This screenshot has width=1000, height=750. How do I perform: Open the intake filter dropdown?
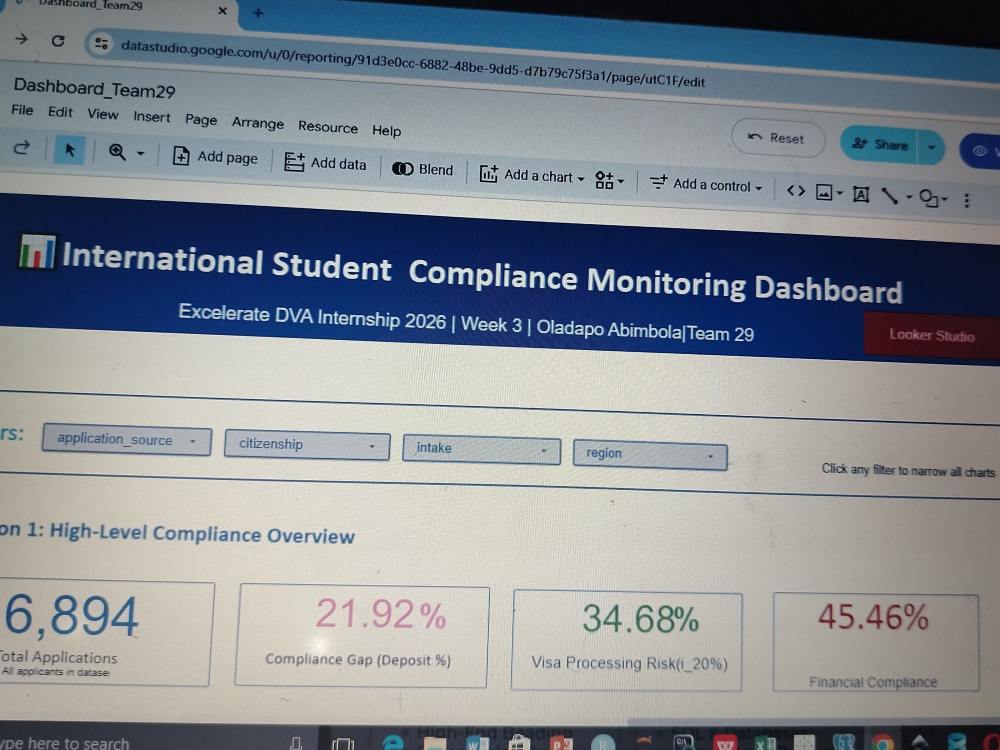click(482, 449)
